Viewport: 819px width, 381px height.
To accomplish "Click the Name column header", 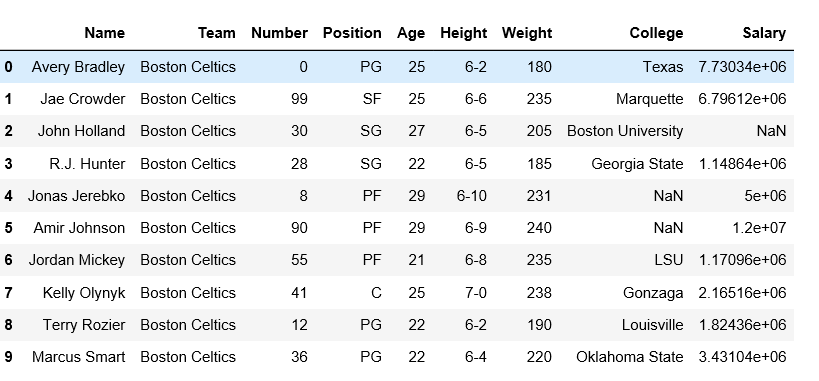I will (x=104, y=33).
